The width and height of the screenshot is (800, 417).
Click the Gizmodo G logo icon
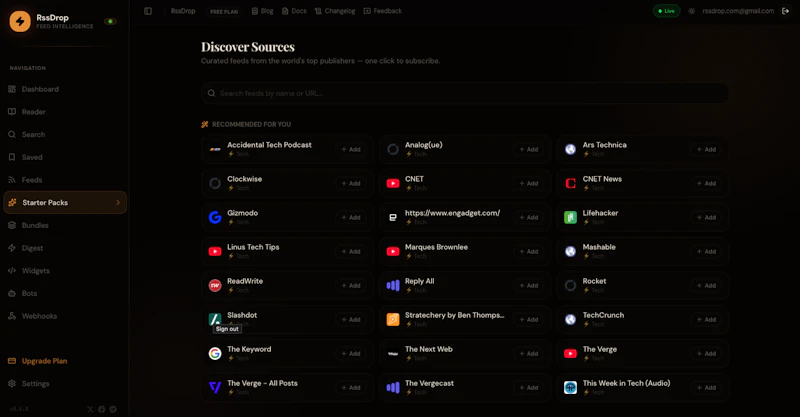(215, 217)
